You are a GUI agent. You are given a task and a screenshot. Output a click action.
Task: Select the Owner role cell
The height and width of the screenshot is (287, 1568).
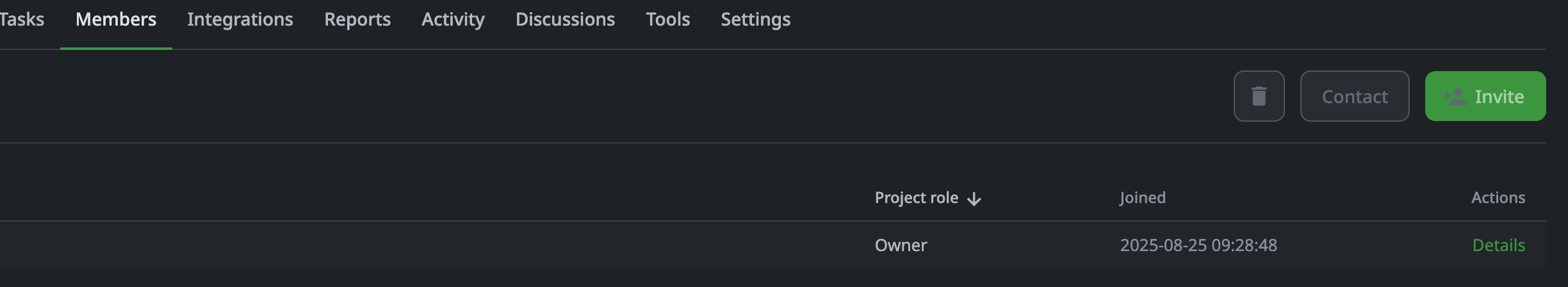901,245
